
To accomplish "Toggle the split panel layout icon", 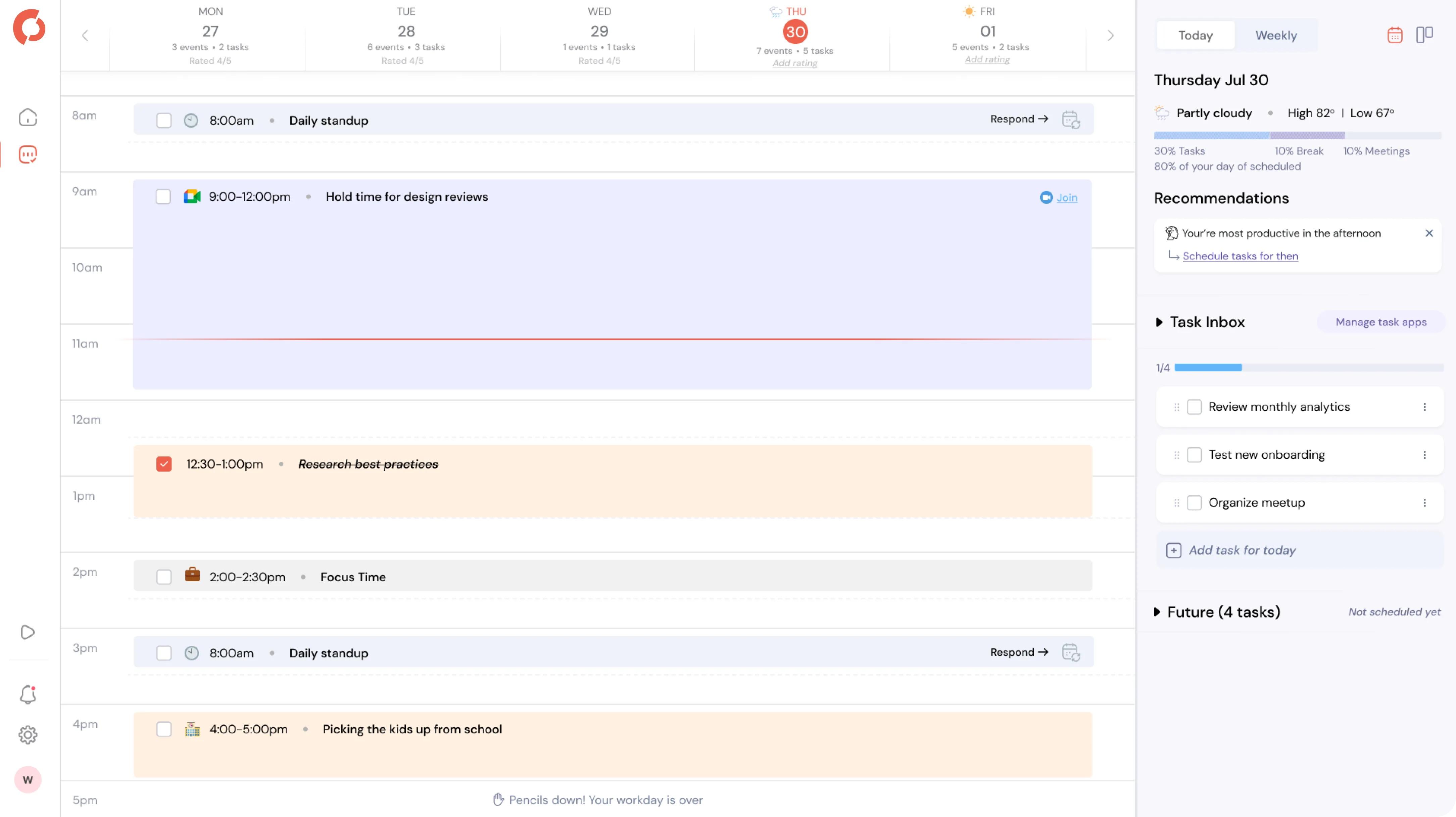I will (x=1424, y=35).
